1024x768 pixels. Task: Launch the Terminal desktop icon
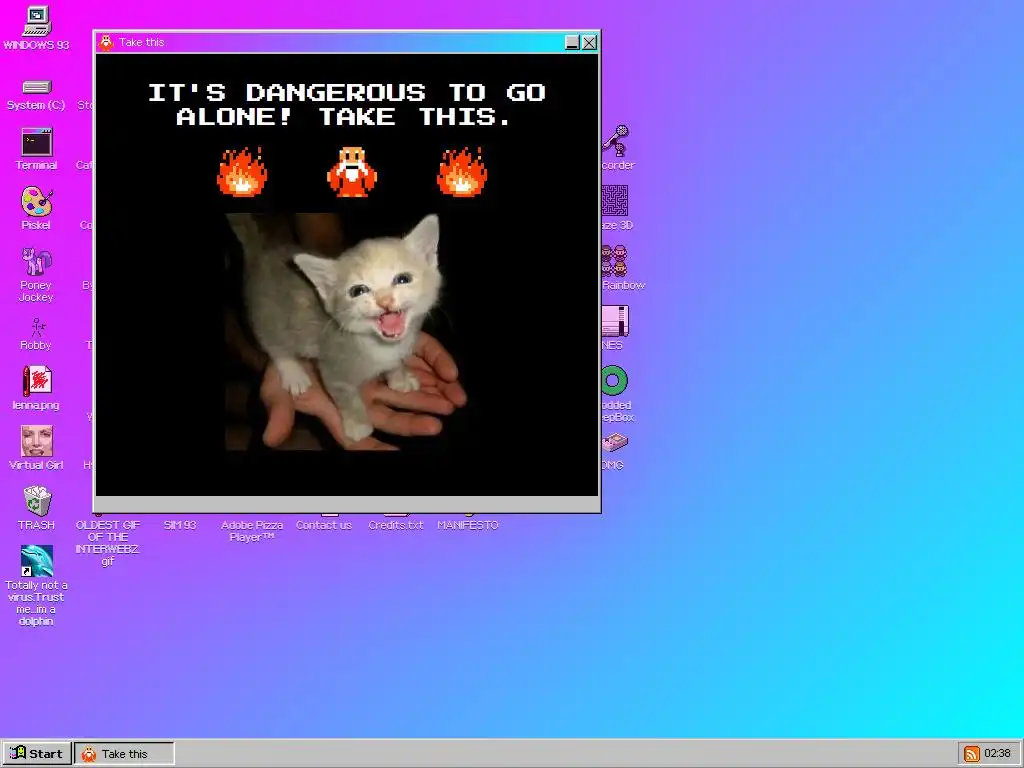[37, 142]
